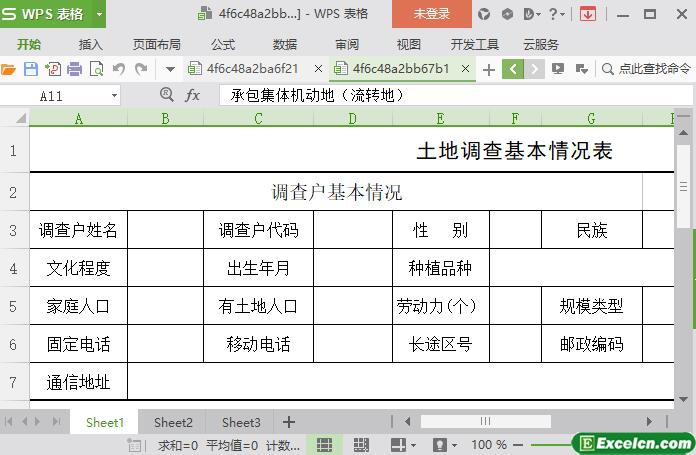Click the formula bar containing 承包集体机动地
The width and height of the screenshot is (696, 455).
pos(455,95)
